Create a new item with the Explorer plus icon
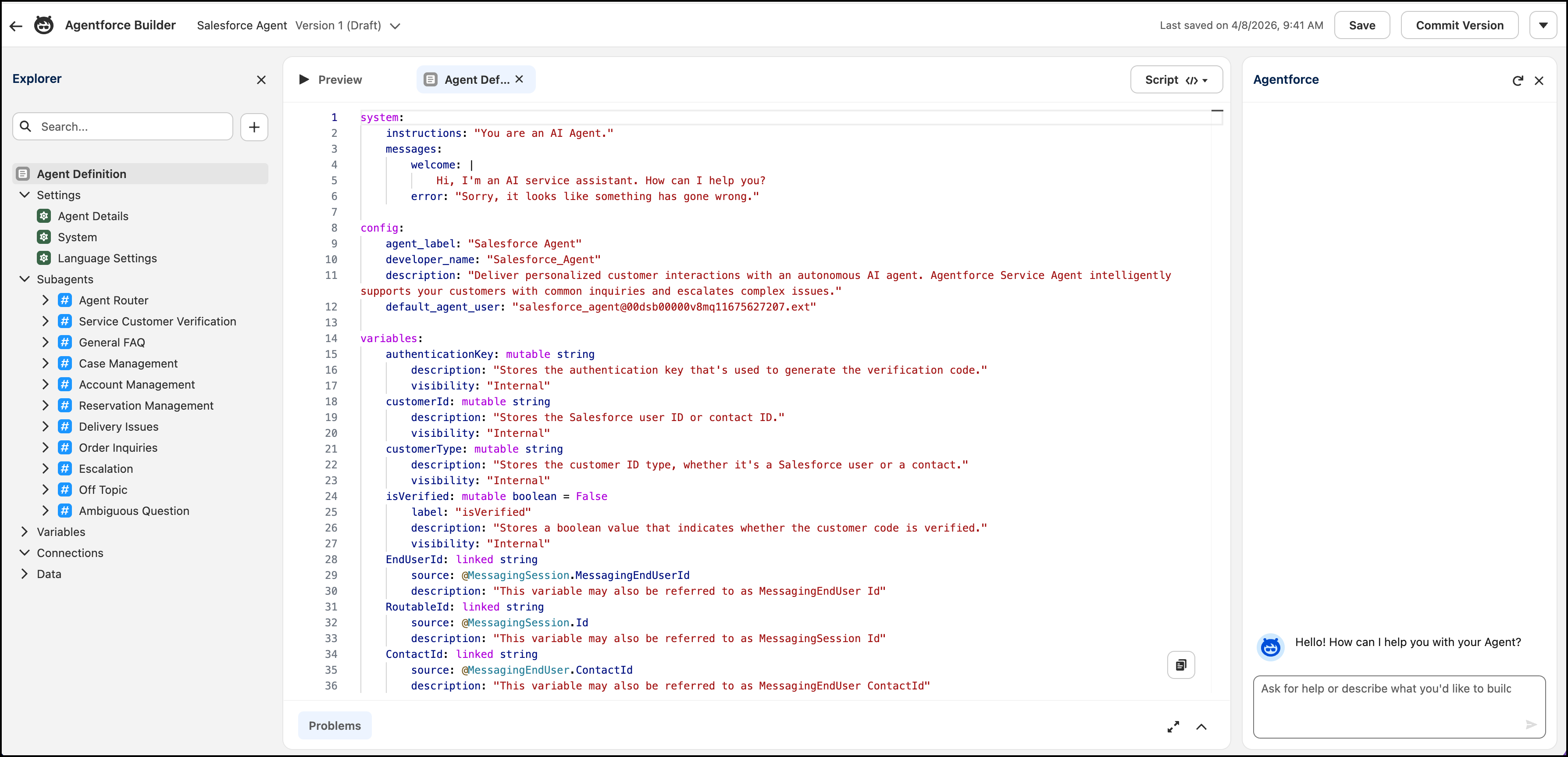1568x757 pixels. pyautogui.click(x=254, y=127)
